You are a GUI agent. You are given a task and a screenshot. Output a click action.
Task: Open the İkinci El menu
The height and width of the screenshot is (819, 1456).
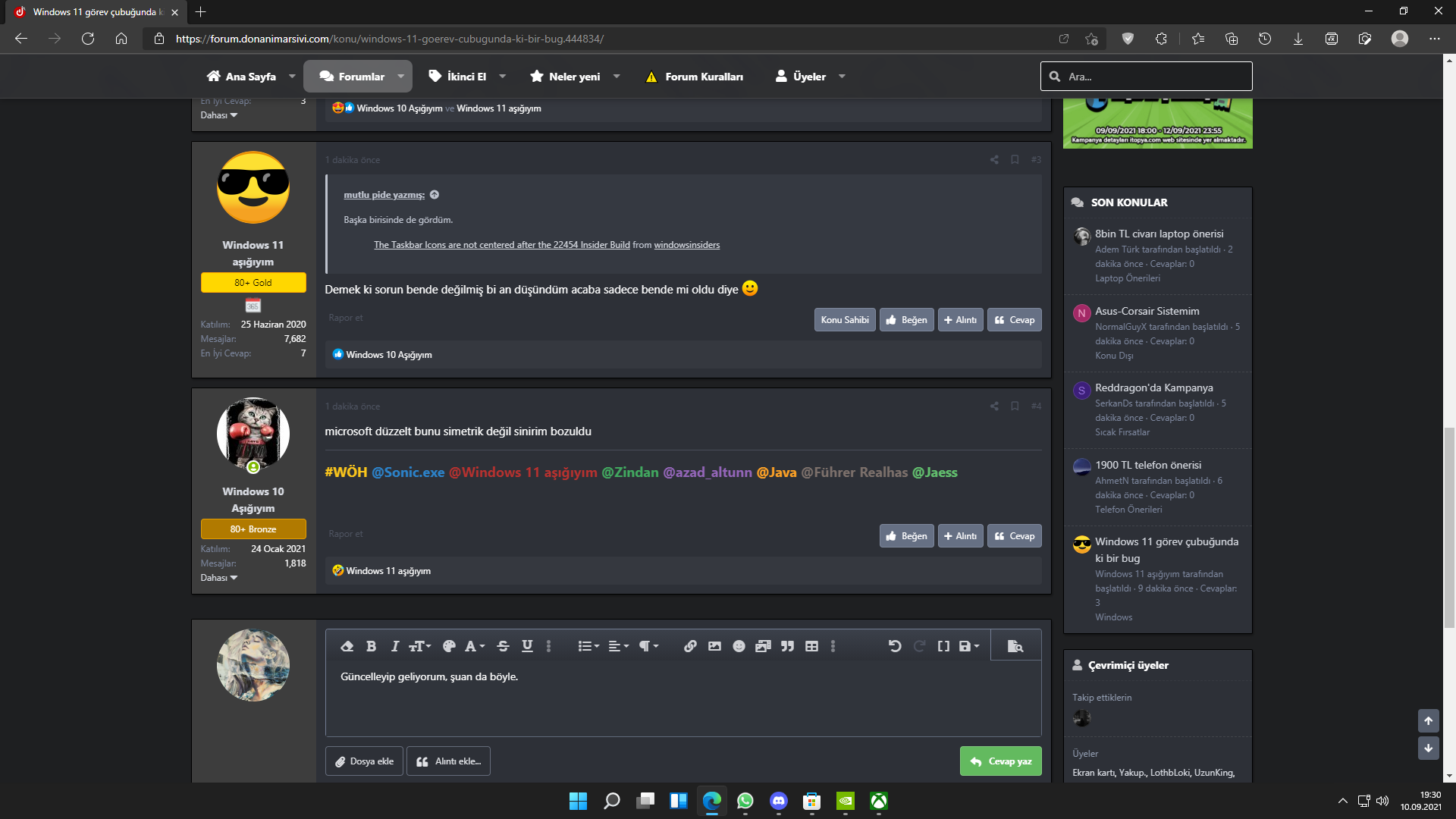pyautogui.click(x=466, y=77)
